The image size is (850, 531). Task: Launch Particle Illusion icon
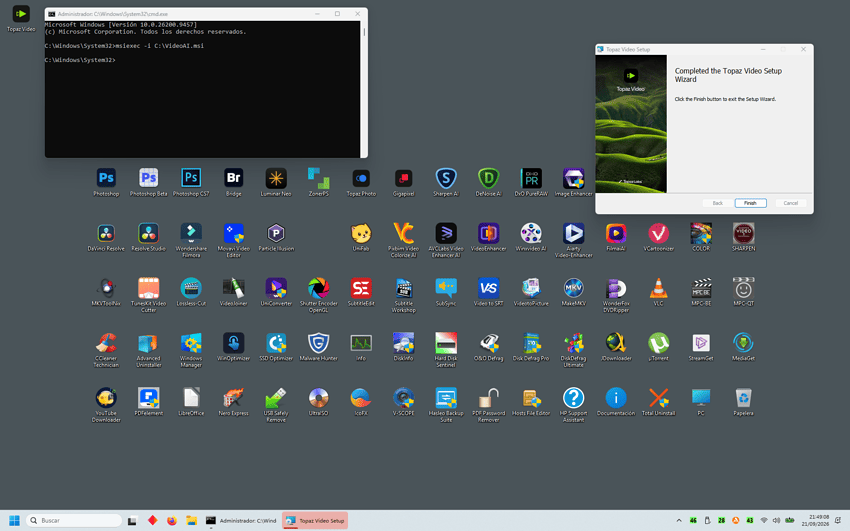pyautogui.click(x=276, y=237)
